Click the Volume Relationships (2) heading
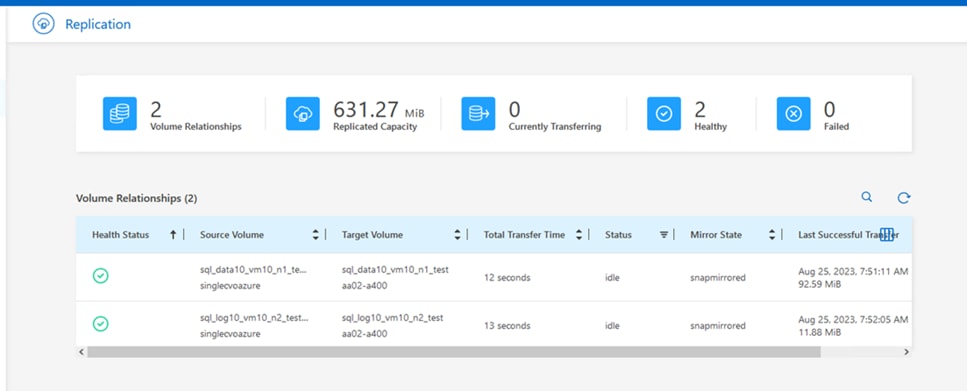Image resolution: width=967 pixels, height=391 pixels. point(136,199)
